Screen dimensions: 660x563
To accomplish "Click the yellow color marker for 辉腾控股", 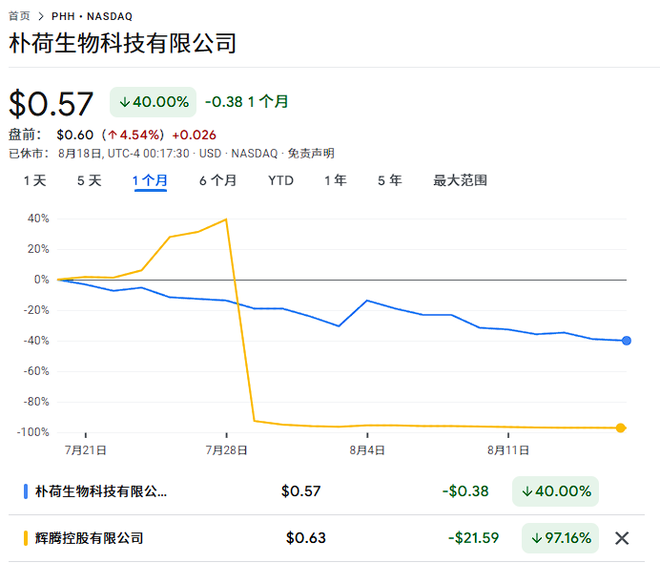I will [25, 538].
